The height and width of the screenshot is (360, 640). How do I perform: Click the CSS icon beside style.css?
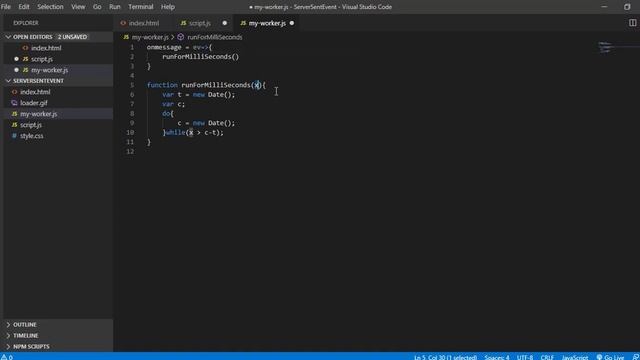click(x=14, y=136)
